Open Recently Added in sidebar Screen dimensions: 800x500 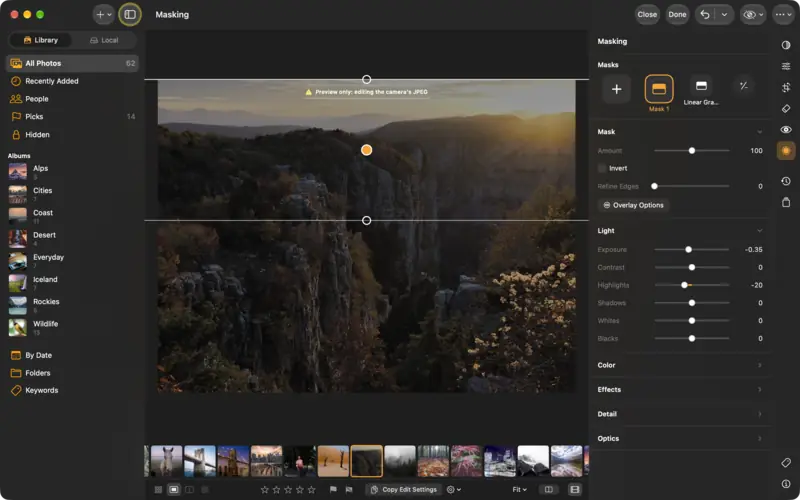[x=72, y=81]
